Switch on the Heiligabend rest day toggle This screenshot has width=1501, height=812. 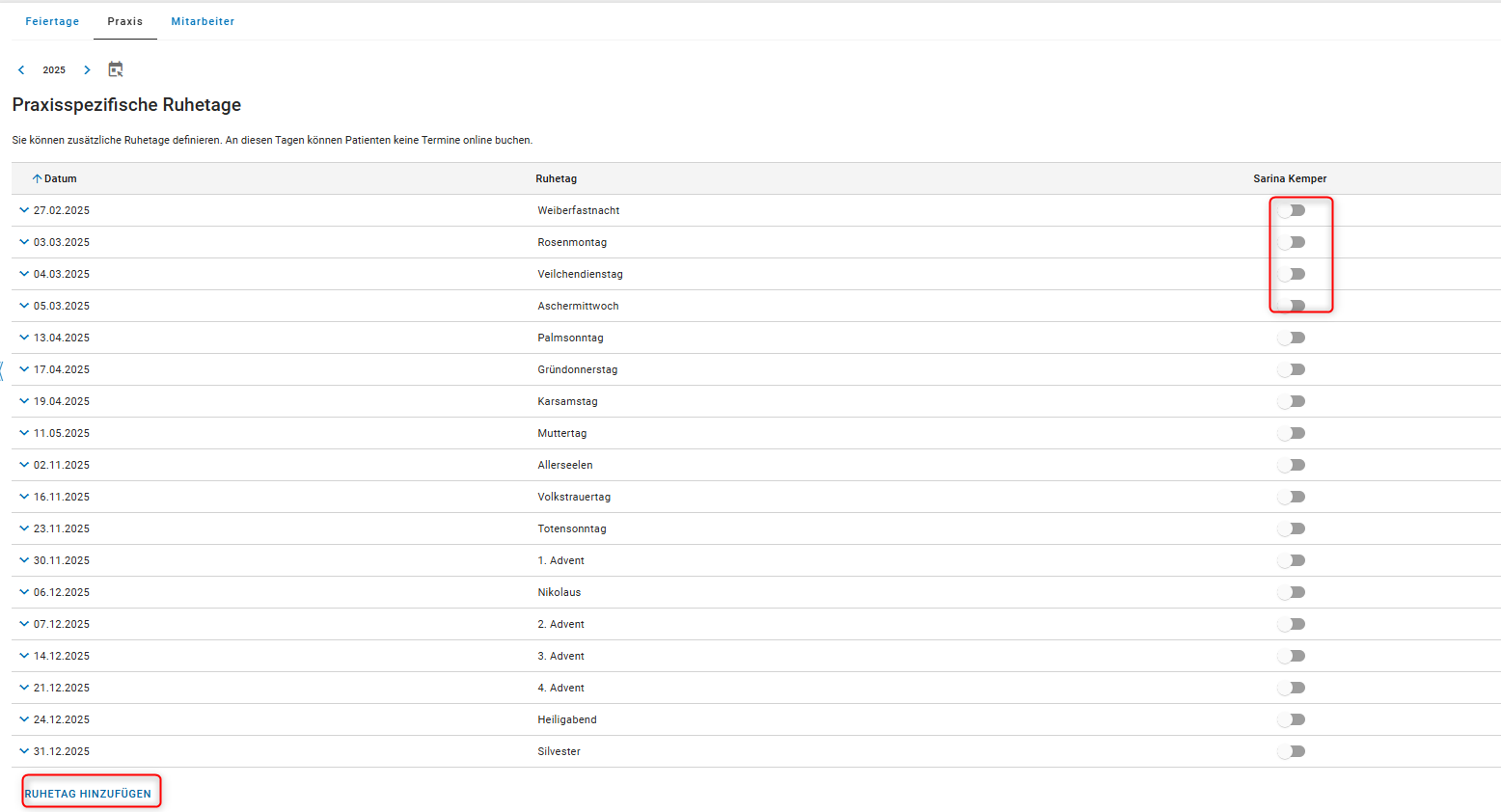pos(1291,719)
